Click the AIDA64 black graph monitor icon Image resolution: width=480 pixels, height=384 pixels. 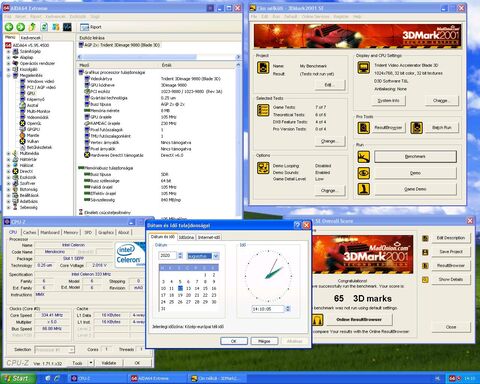(x=67, y=27)
